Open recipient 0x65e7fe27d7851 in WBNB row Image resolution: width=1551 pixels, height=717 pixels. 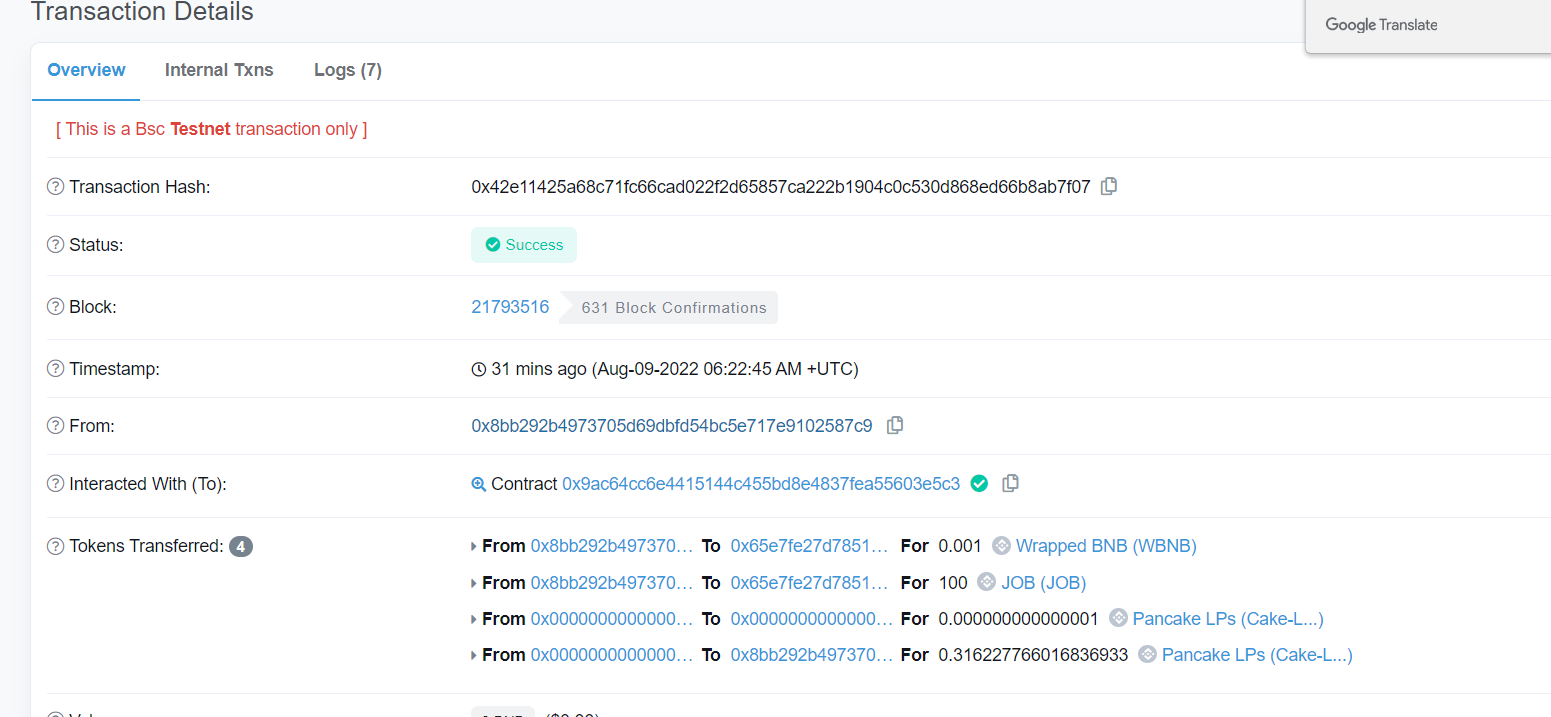[810, 546]
